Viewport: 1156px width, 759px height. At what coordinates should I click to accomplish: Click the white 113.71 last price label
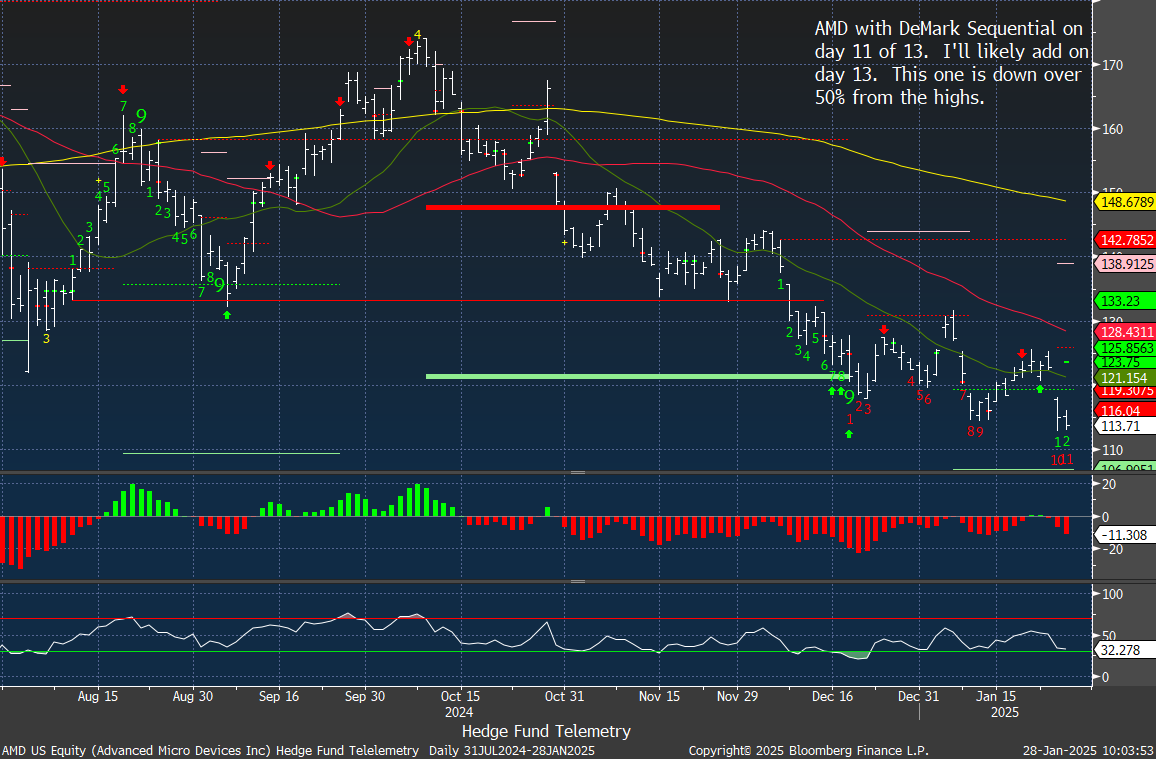point(1127,426)
